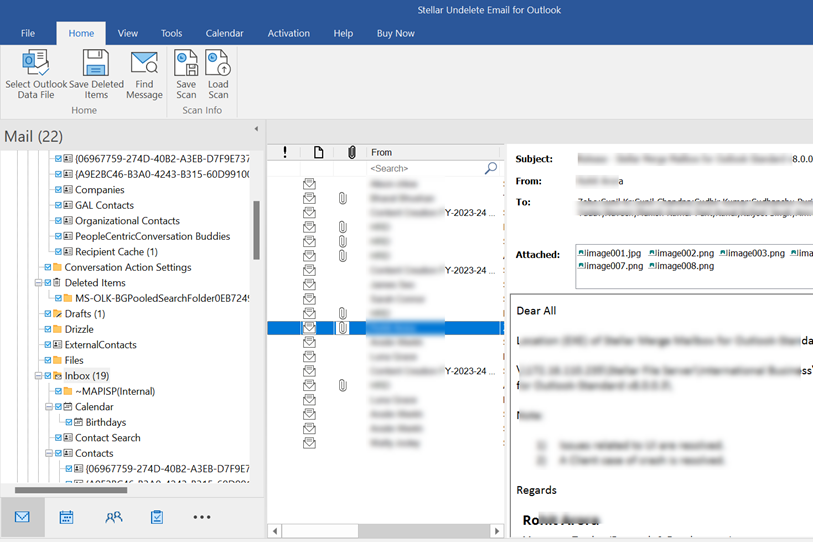Click the Deleted Items trash folder icon
813x542 pixels.
58,283
